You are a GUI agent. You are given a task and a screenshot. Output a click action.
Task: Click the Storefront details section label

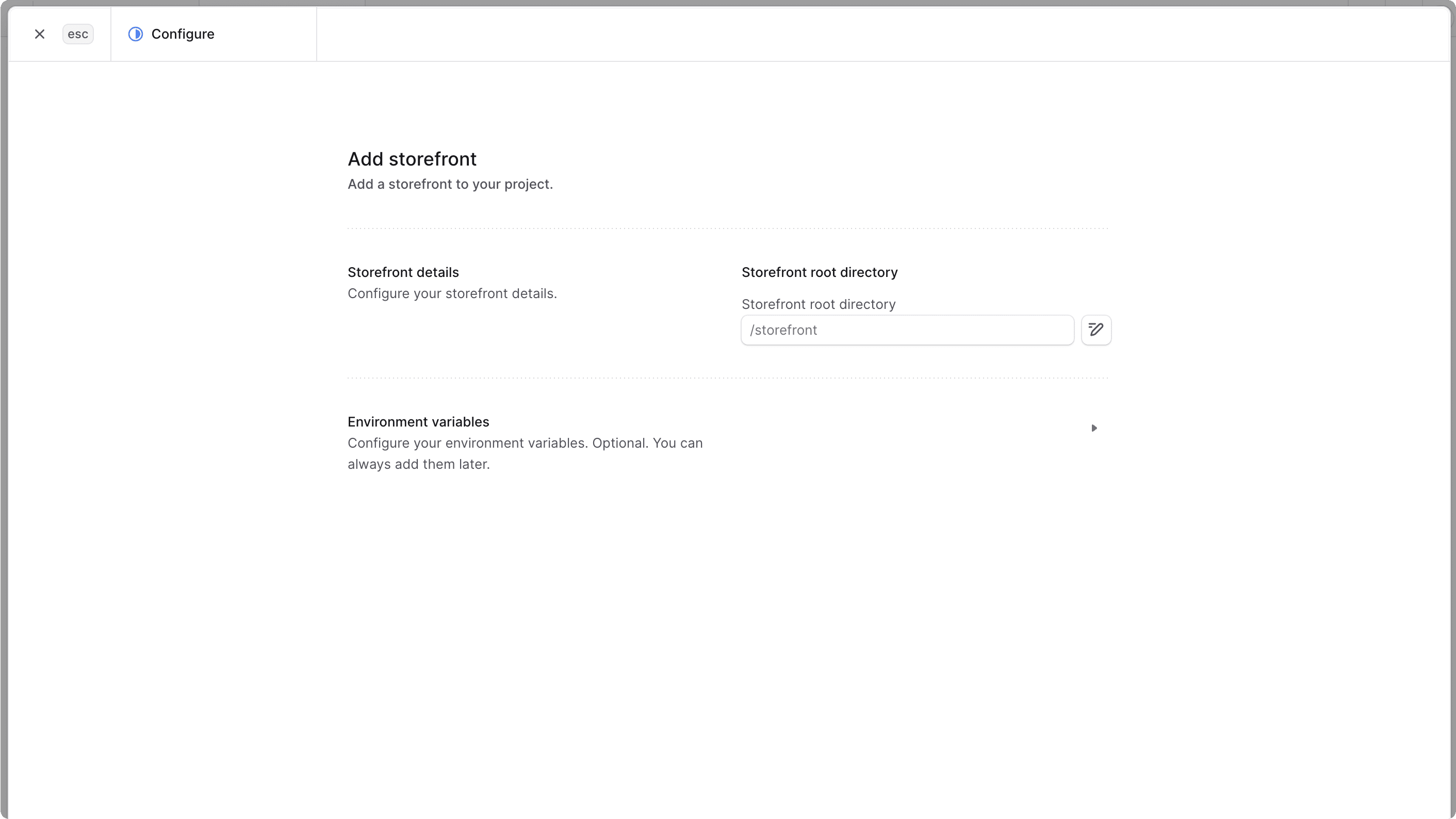coord(403,272)
